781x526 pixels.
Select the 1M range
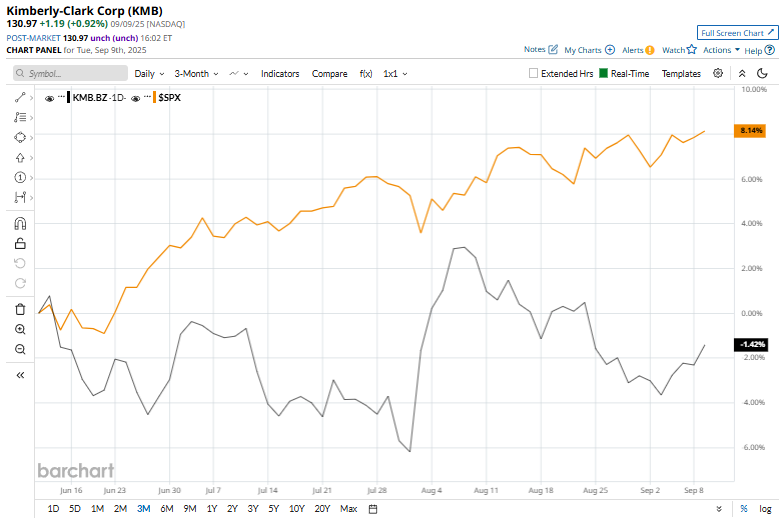97,509
